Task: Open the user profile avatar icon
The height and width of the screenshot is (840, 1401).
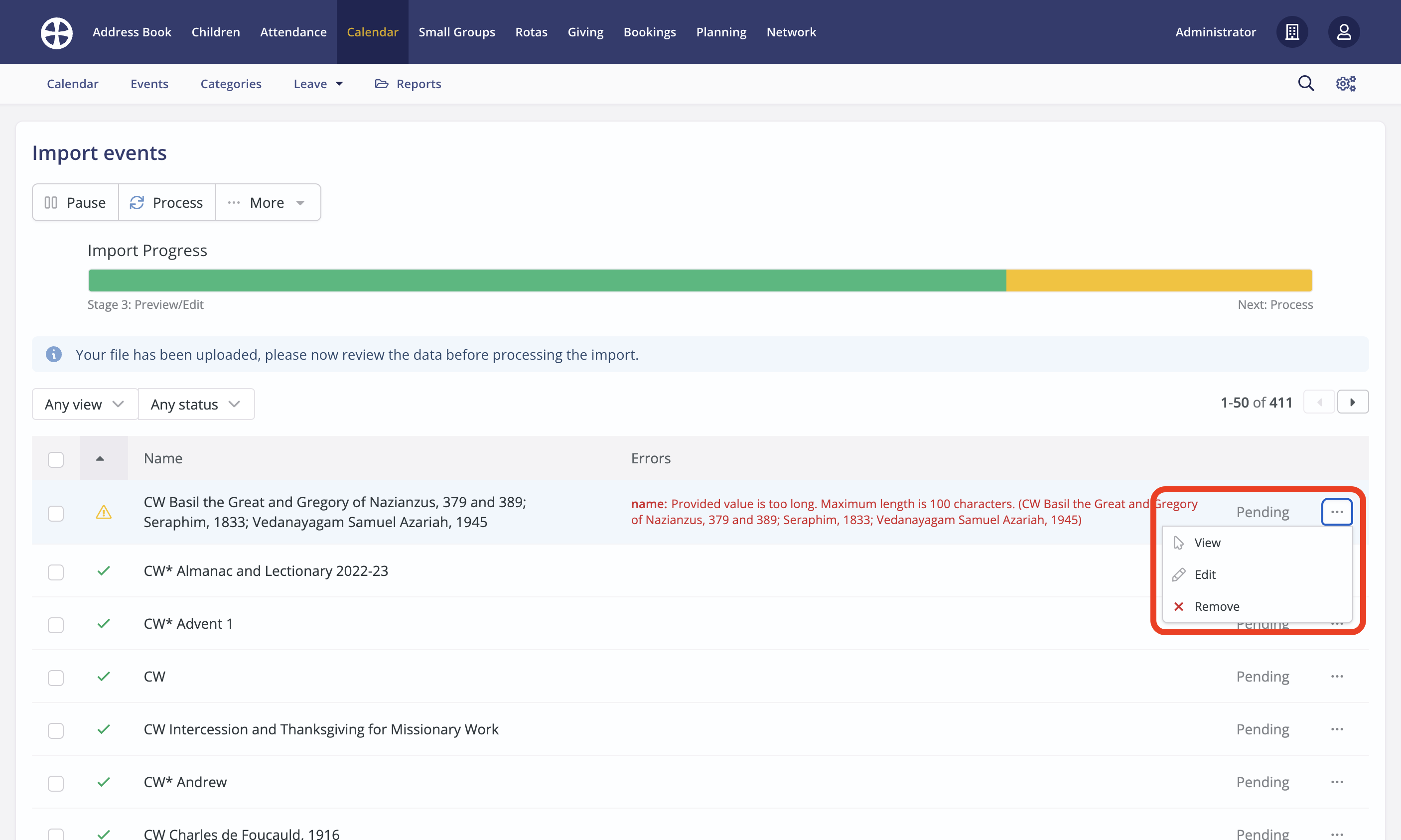Action: [1343, 32]
